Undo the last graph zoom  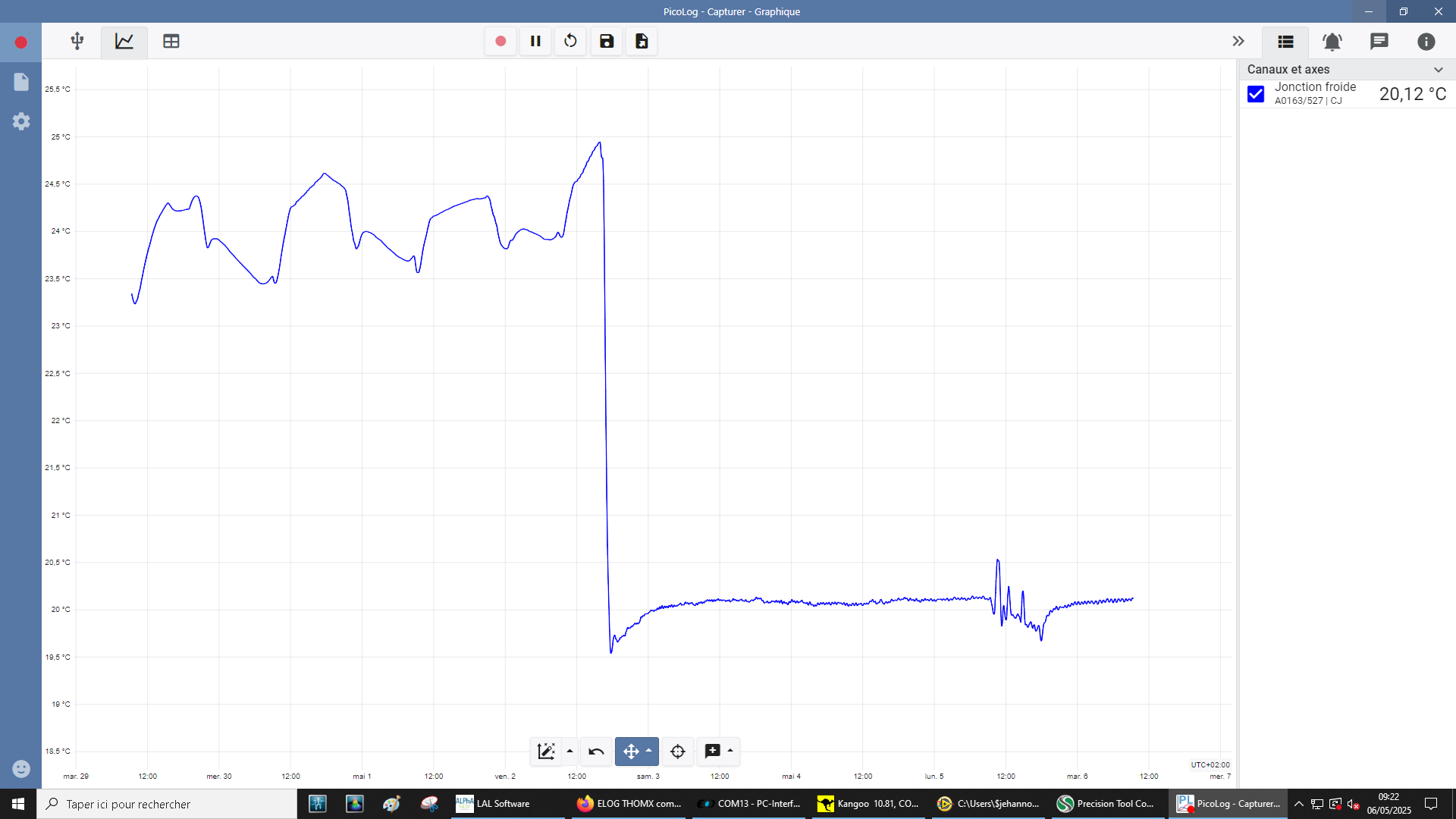[596, 752]
